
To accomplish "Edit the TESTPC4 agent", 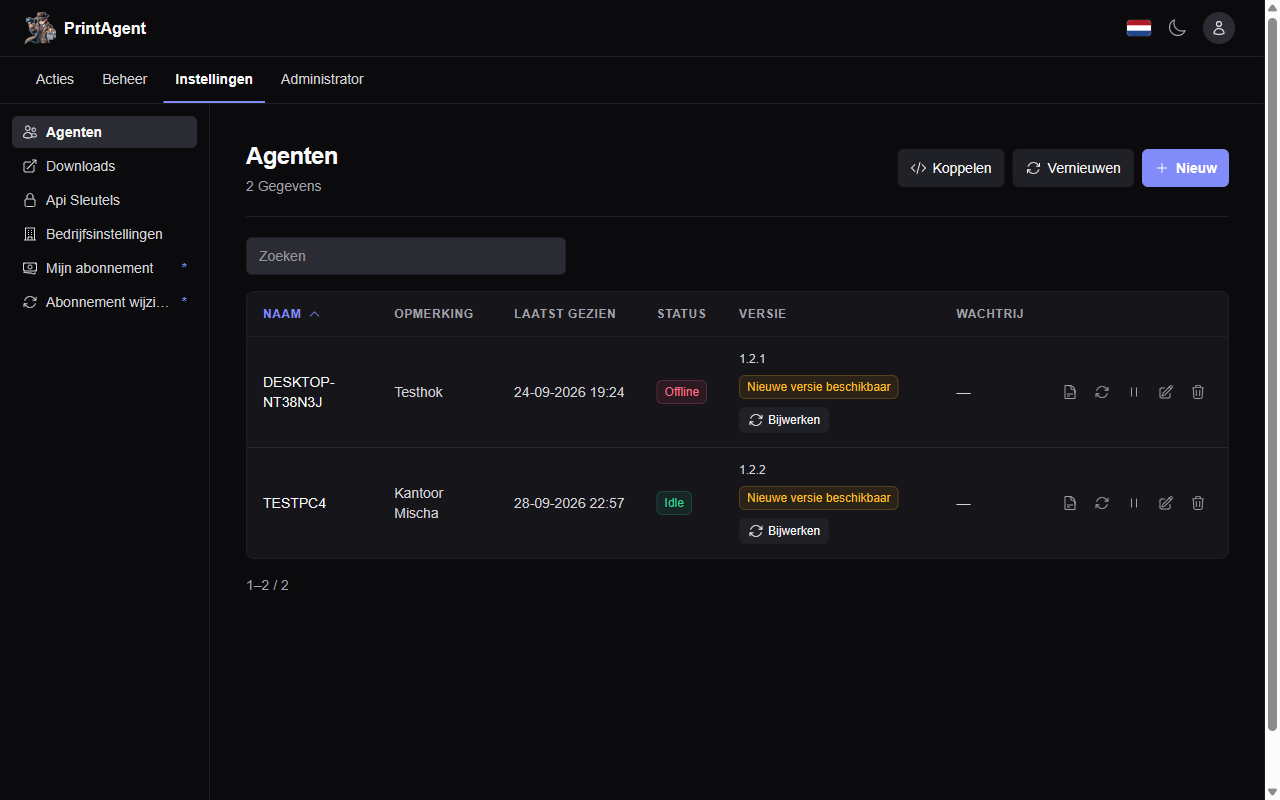I will coord(1166,503).
